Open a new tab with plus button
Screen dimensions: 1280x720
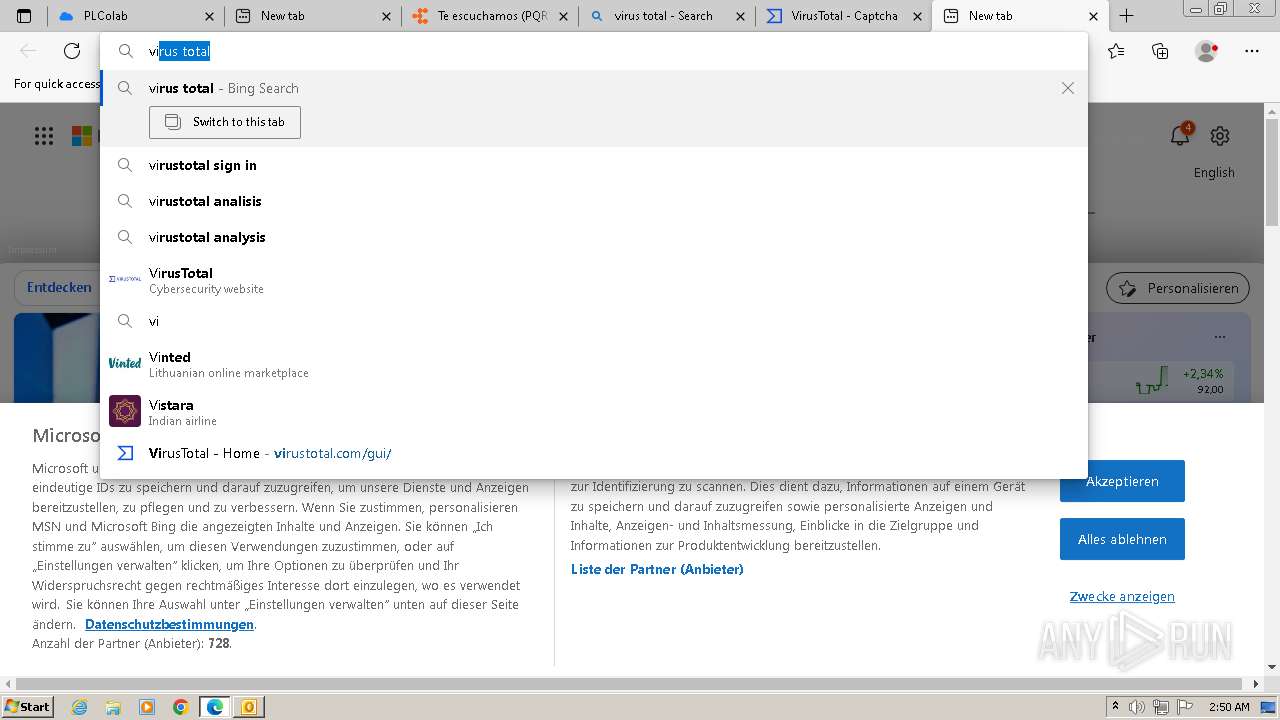(1126, 16)
